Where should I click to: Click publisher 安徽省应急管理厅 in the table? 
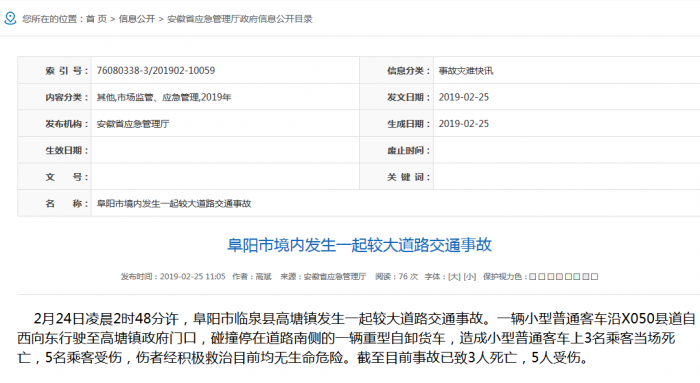coord(133,124)
